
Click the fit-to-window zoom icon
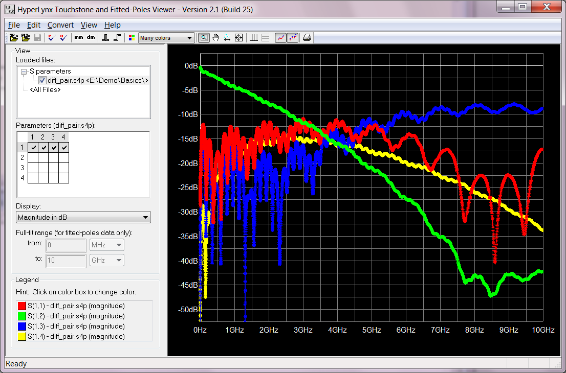(239, 38)
